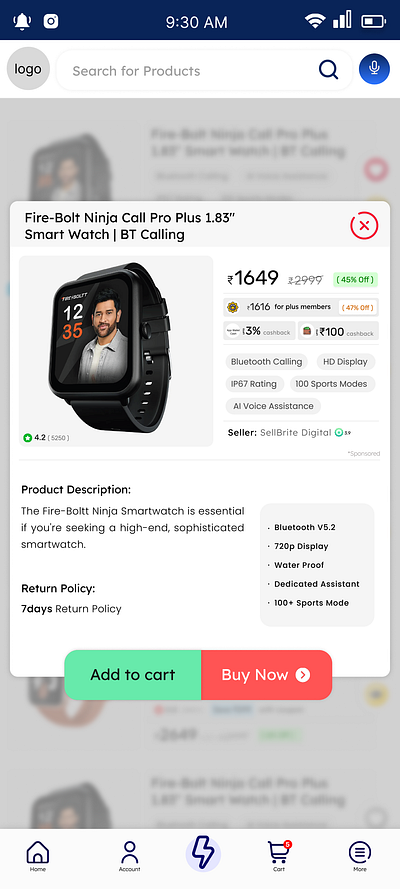Screen dimensions: 400x889
Task: Tap the notification bell in status bar
Action: pos(22,21)
